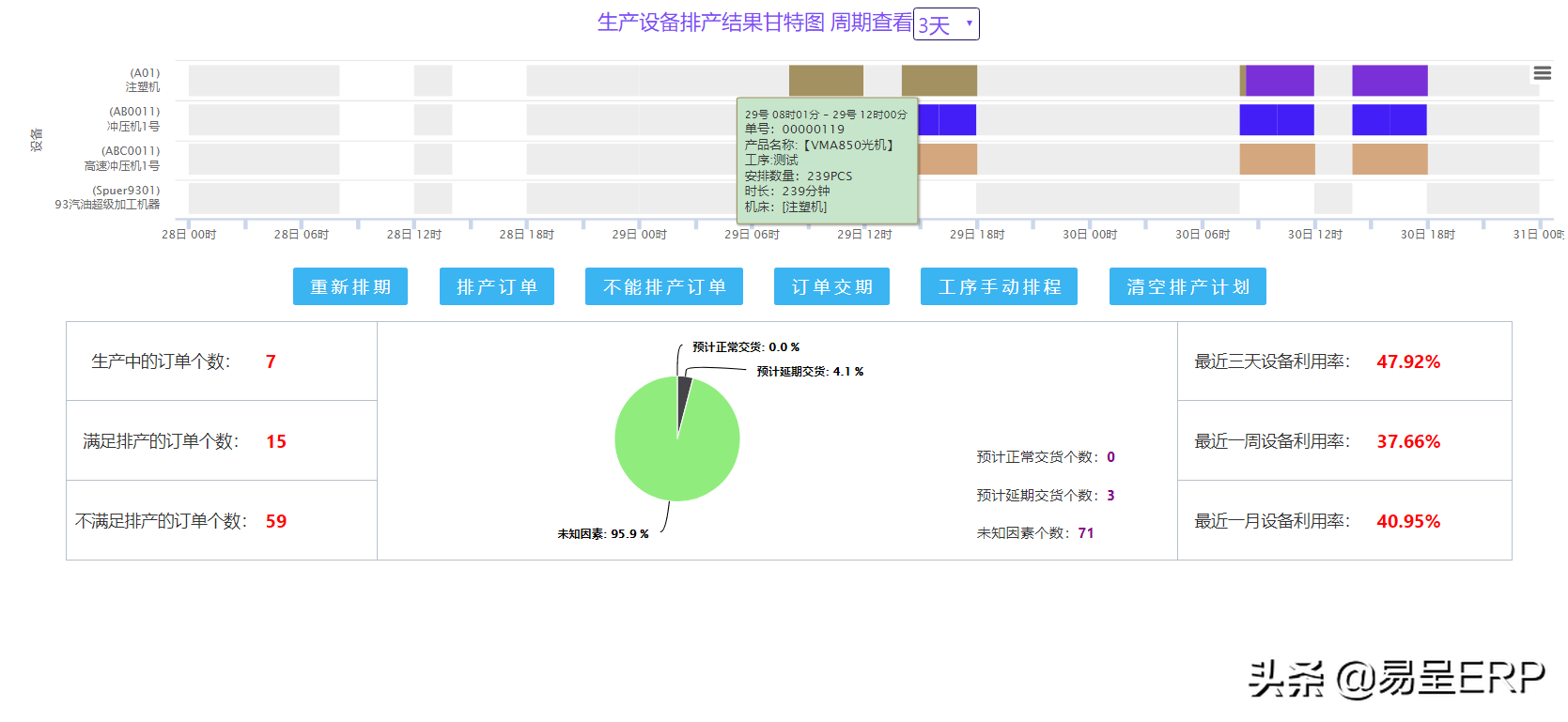Click the first purple bar on the A01 row
1568x722 pixels.
coord(1280,81)
